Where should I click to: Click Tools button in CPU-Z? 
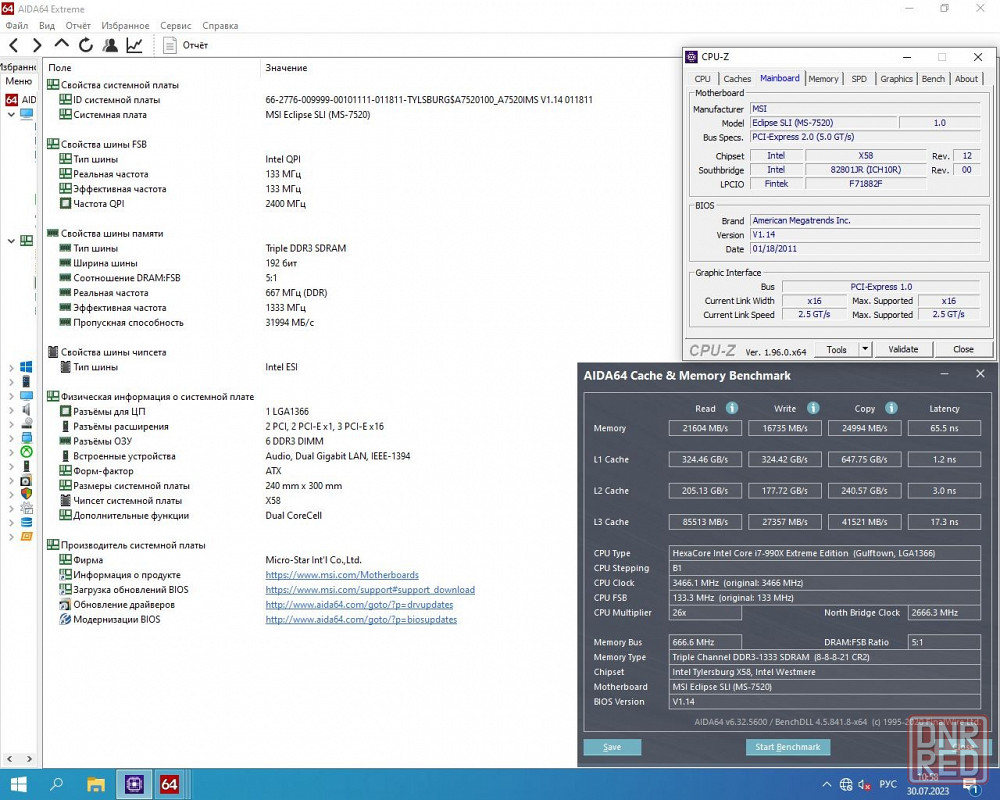coord(836,349)
